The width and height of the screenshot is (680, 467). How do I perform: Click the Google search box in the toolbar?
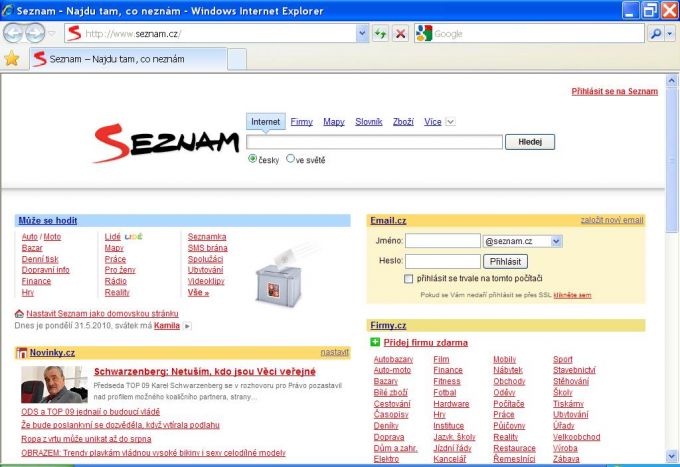tap(538, 33)
